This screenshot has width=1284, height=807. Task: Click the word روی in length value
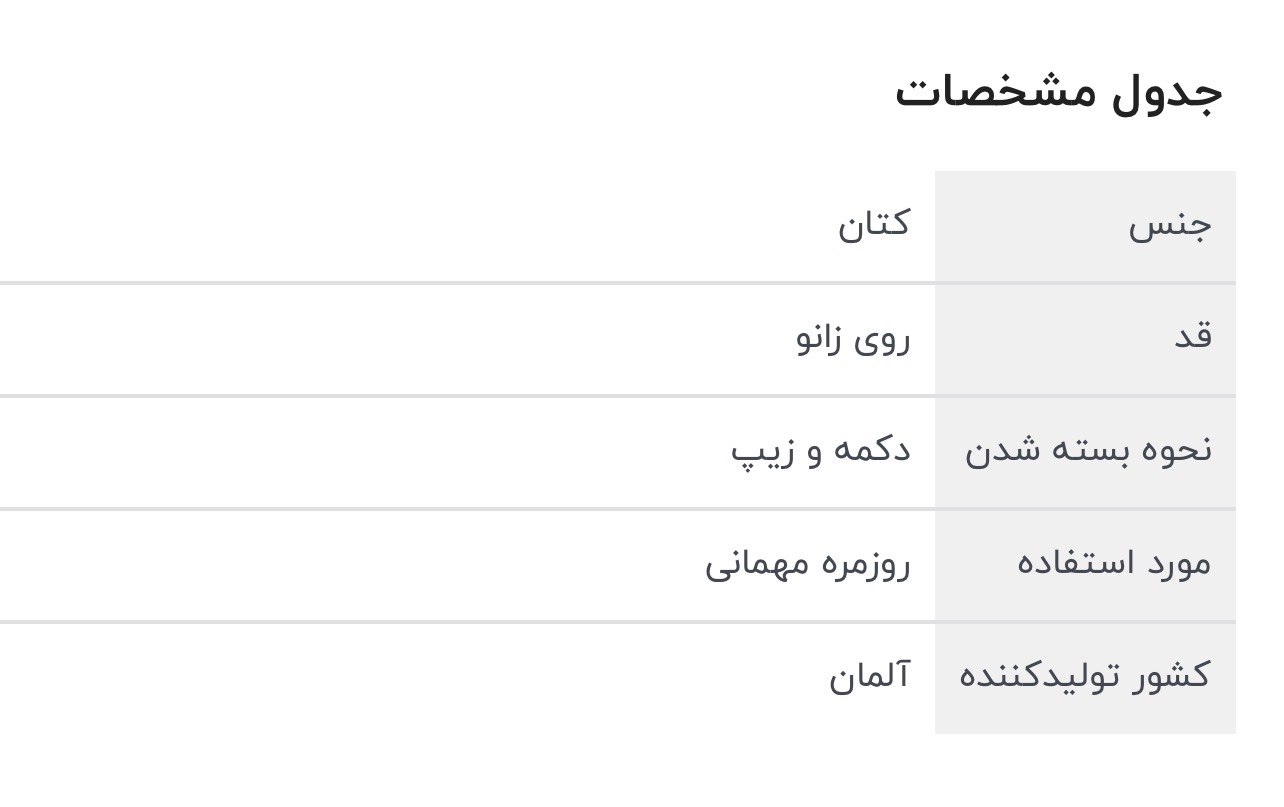pyautogui.click(x=883, y=338)
